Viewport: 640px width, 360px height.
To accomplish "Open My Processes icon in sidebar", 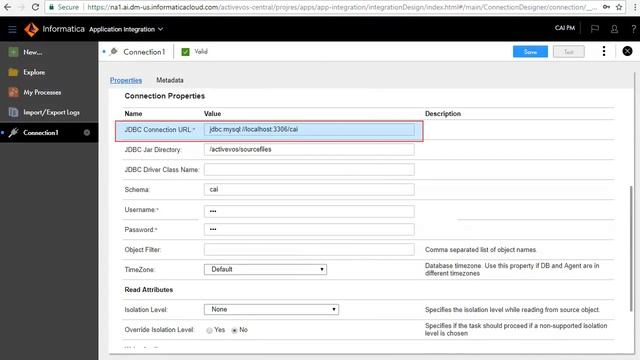I will 13,92.
